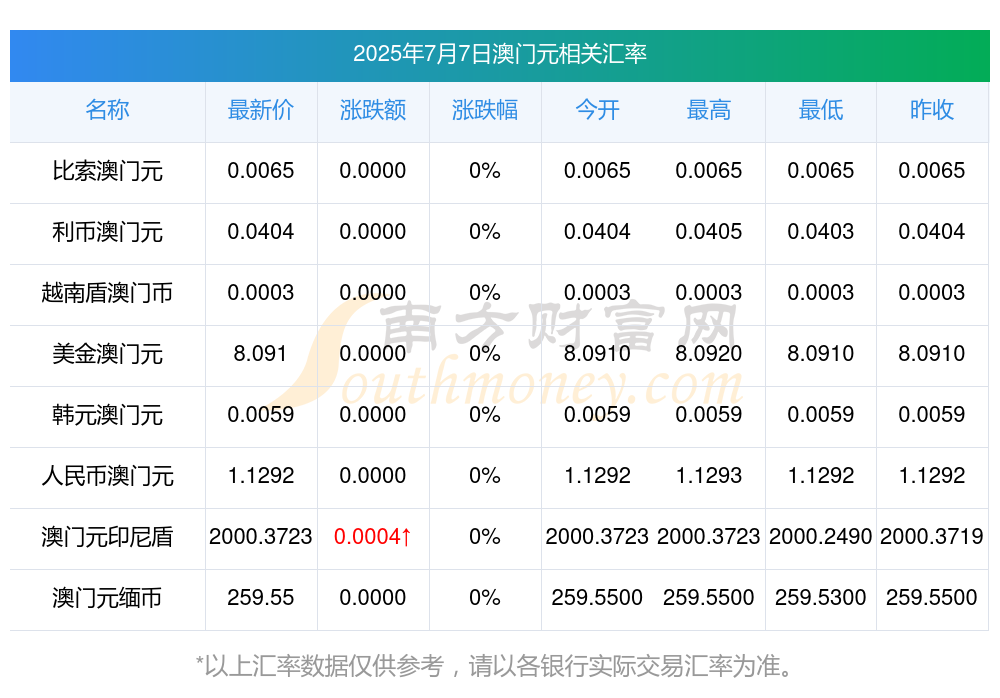Click latest price 0.0003 for 越南盾澳门币
Viewport: 1000px width, 698px height.
tap(261, 293)
